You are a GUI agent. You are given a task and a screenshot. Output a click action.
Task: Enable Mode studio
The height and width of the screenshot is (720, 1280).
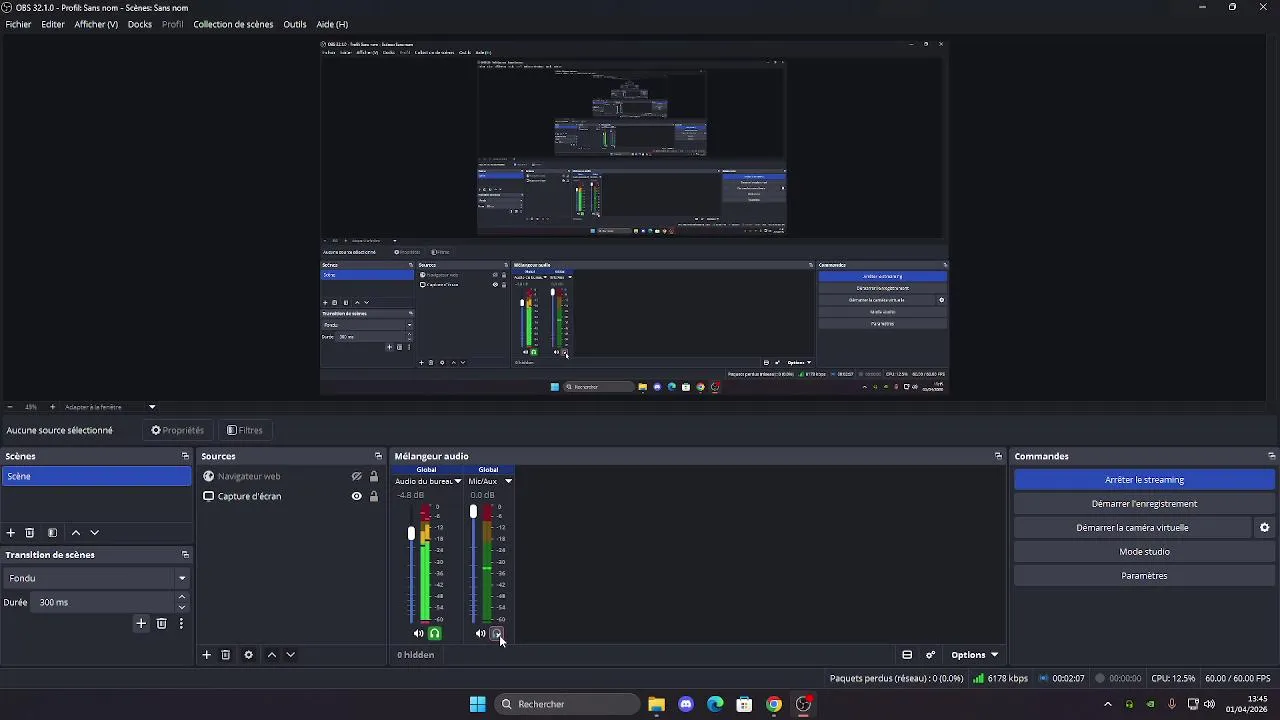click(1144, 552)
